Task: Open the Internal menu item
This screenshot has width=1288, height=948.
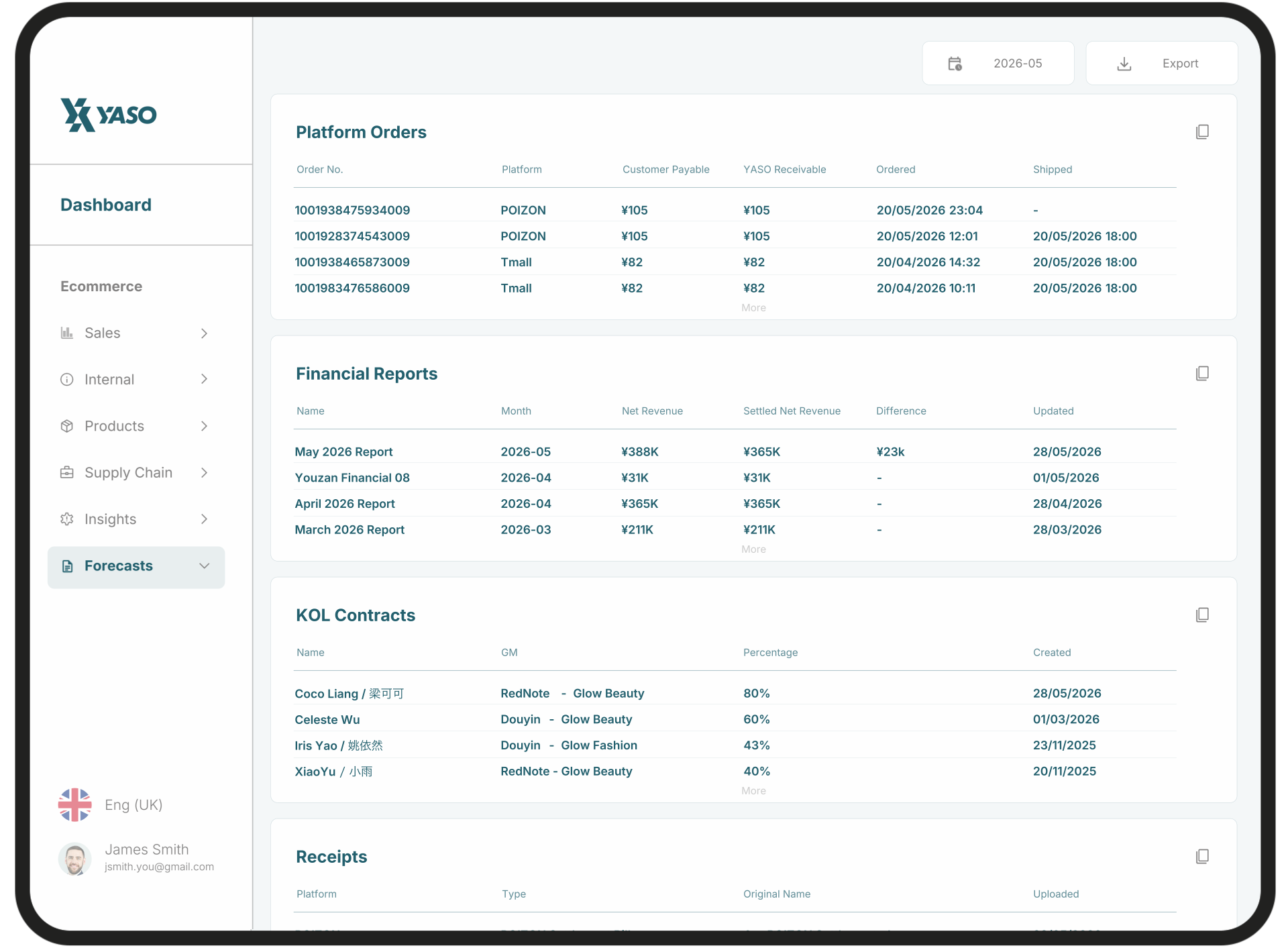Action: click(136, 380)
